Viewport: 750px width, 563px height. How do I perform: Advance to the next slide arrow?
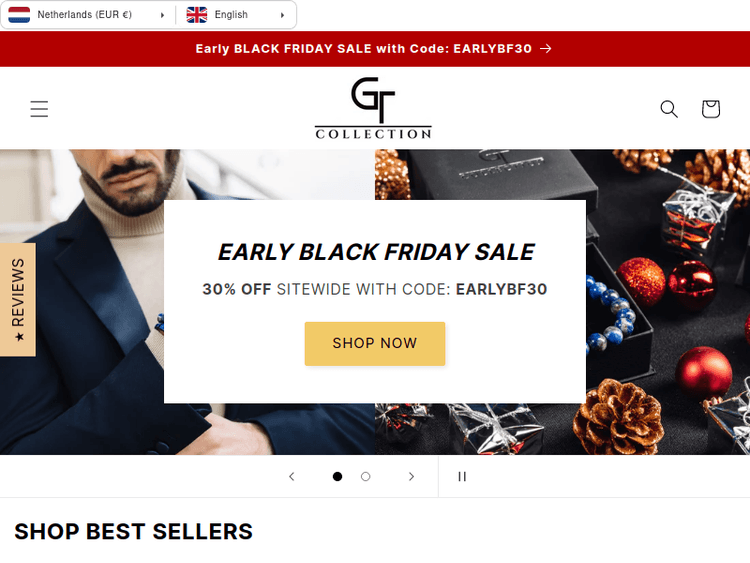coord(411,476)
